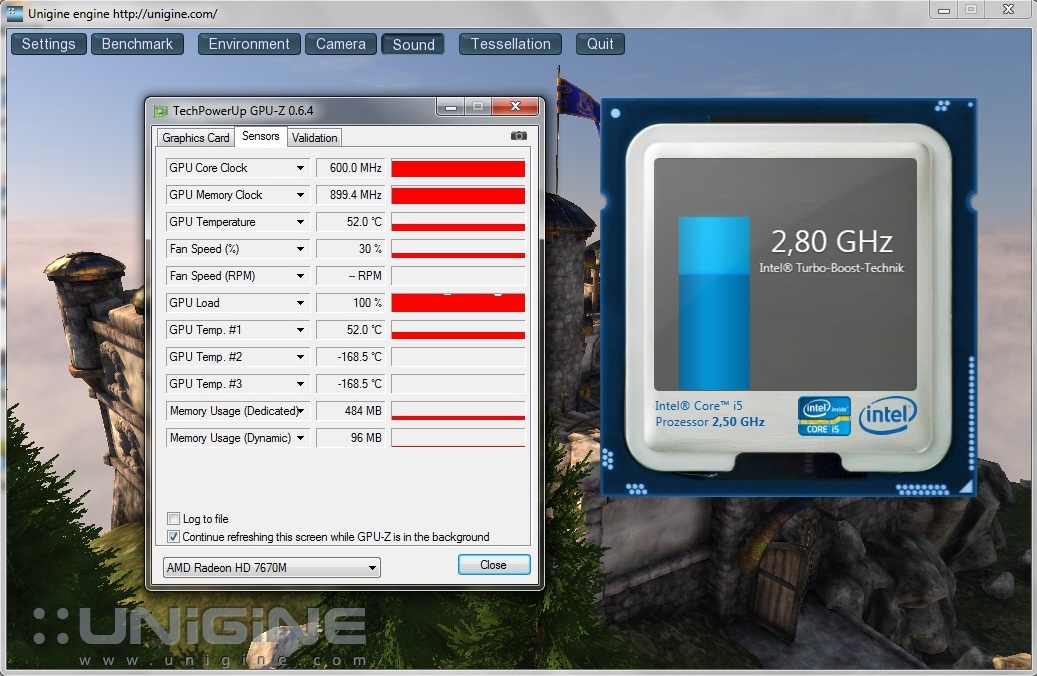1037x676 pixels.
Task: Open the Unigine Settings menu
Action: coord(48,44)
